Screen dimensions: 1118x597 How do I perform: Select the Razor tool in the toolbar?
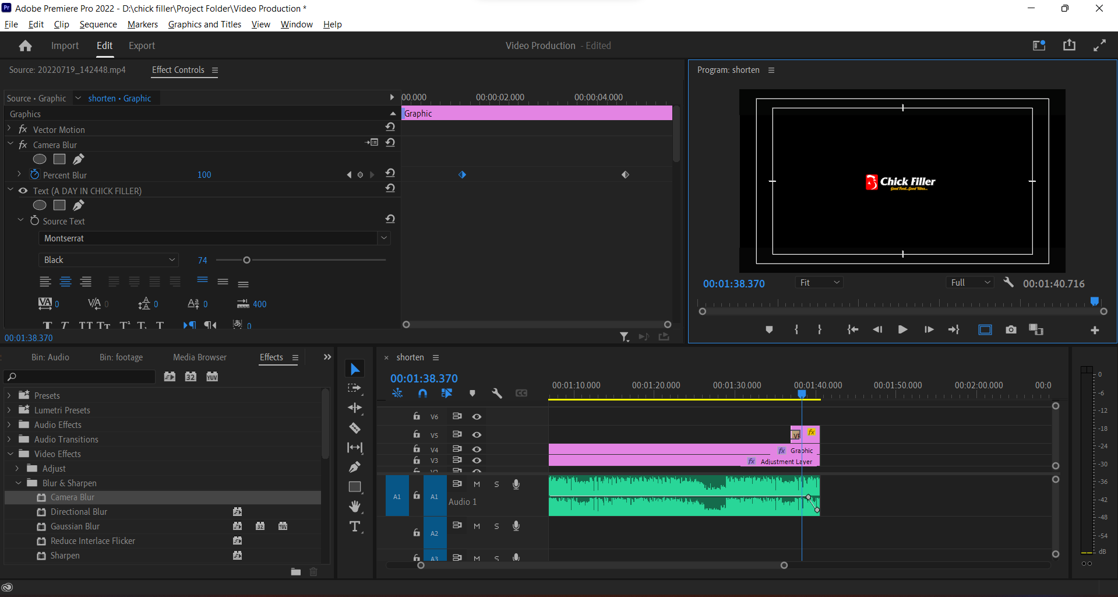pyautogui.click(x=355, y=428)
